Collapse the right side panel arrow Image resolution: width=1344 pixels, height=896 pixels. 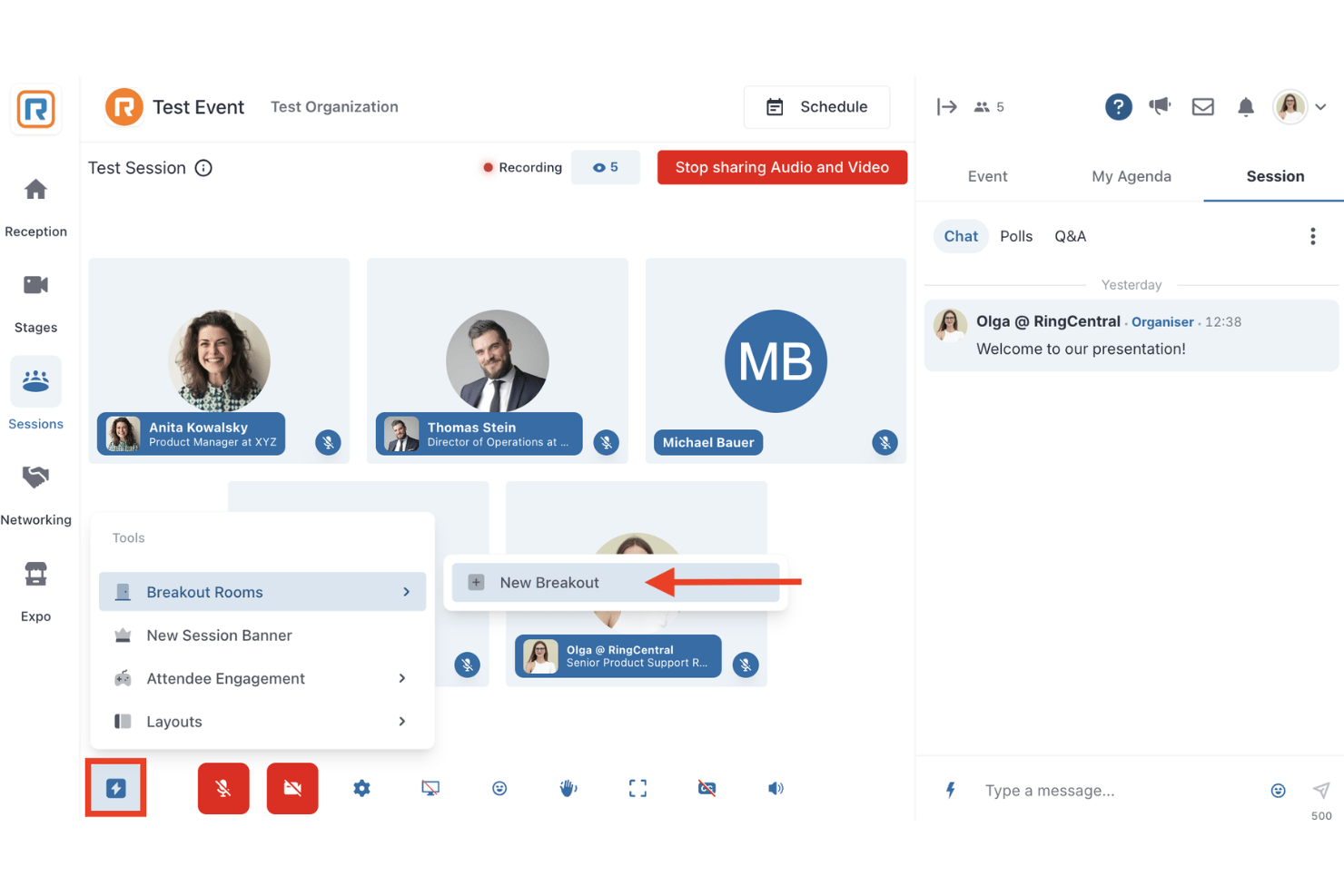point(947,107)
